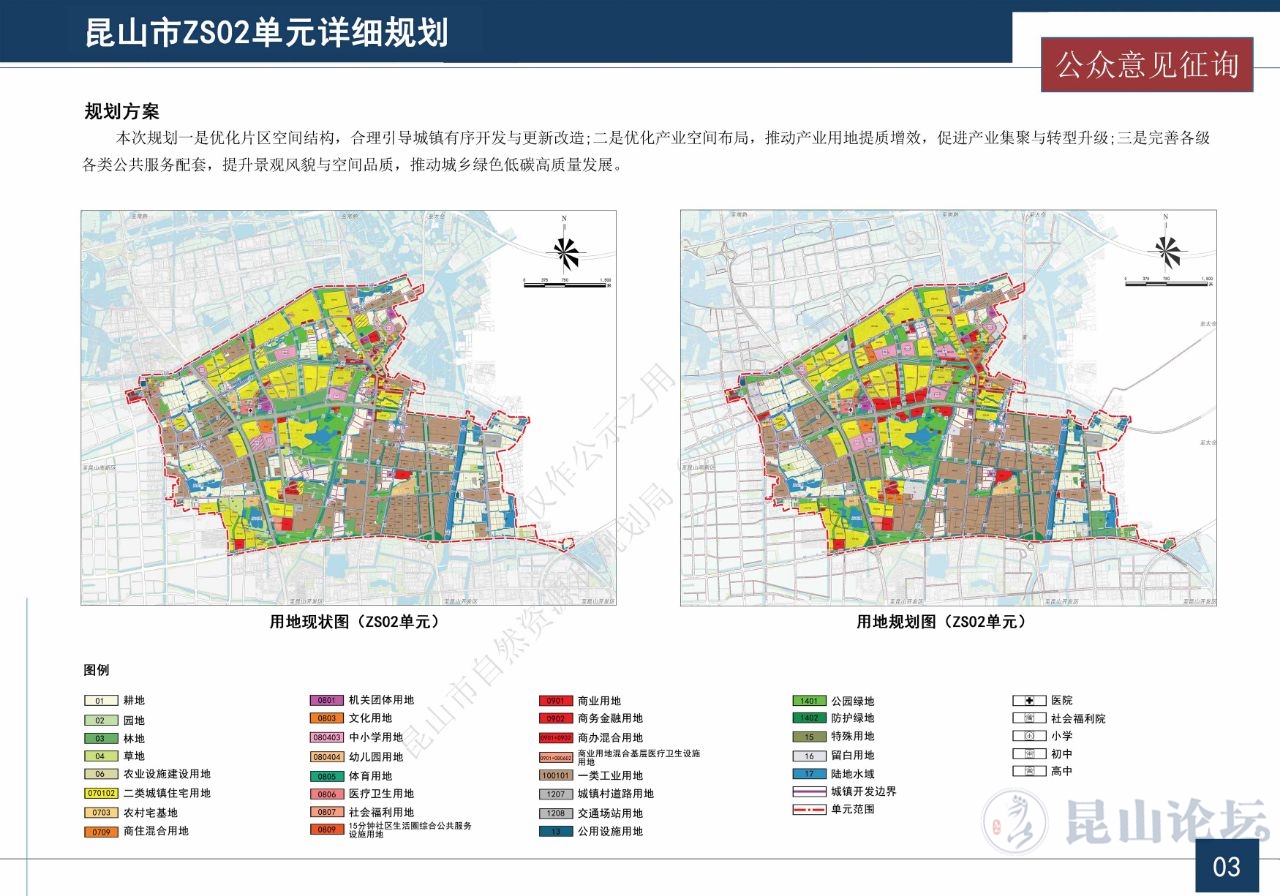The image size is (1280, 896).
Task: Click the 用地现状图 map caption
Action: point(355,621)
